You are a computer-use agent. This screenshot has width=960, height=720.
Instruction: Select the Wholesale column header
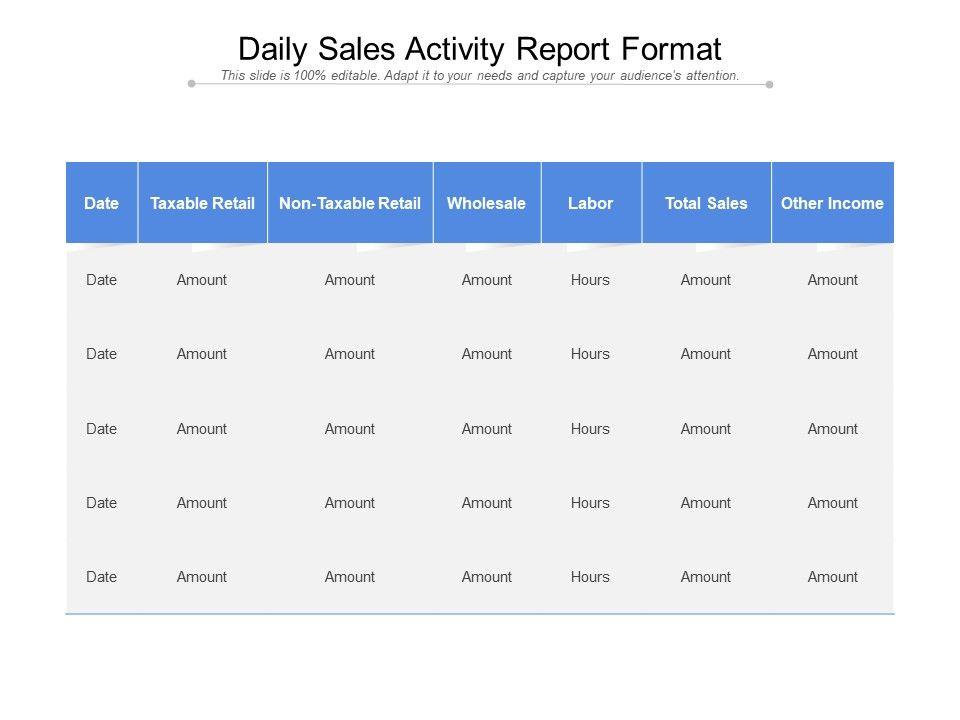click(x=486, y=203)
